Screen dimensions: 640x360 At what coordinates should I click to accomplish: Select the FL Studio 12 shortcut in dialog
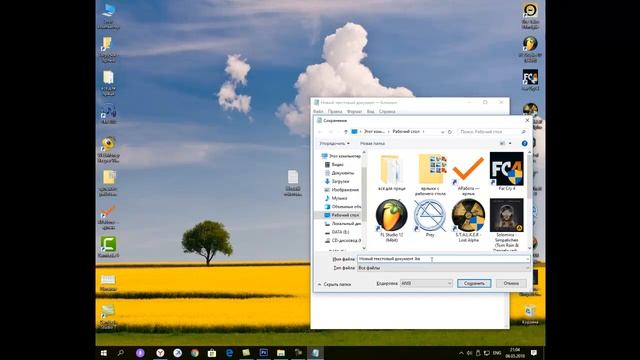tap(391, 220)
